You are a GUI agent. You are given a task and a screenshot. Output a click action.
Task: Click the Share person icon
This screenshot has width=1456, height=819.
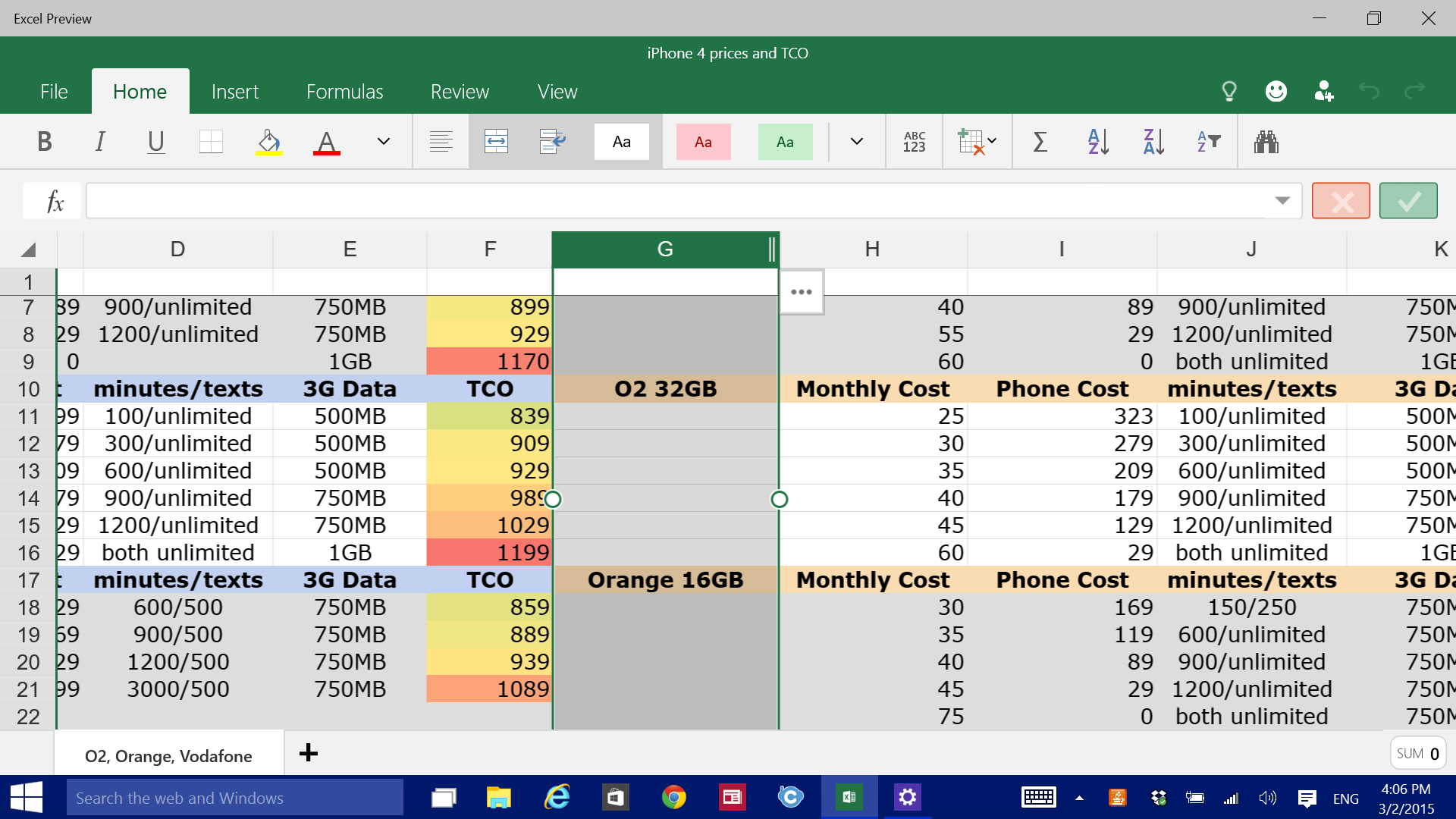click(1323, 92)
